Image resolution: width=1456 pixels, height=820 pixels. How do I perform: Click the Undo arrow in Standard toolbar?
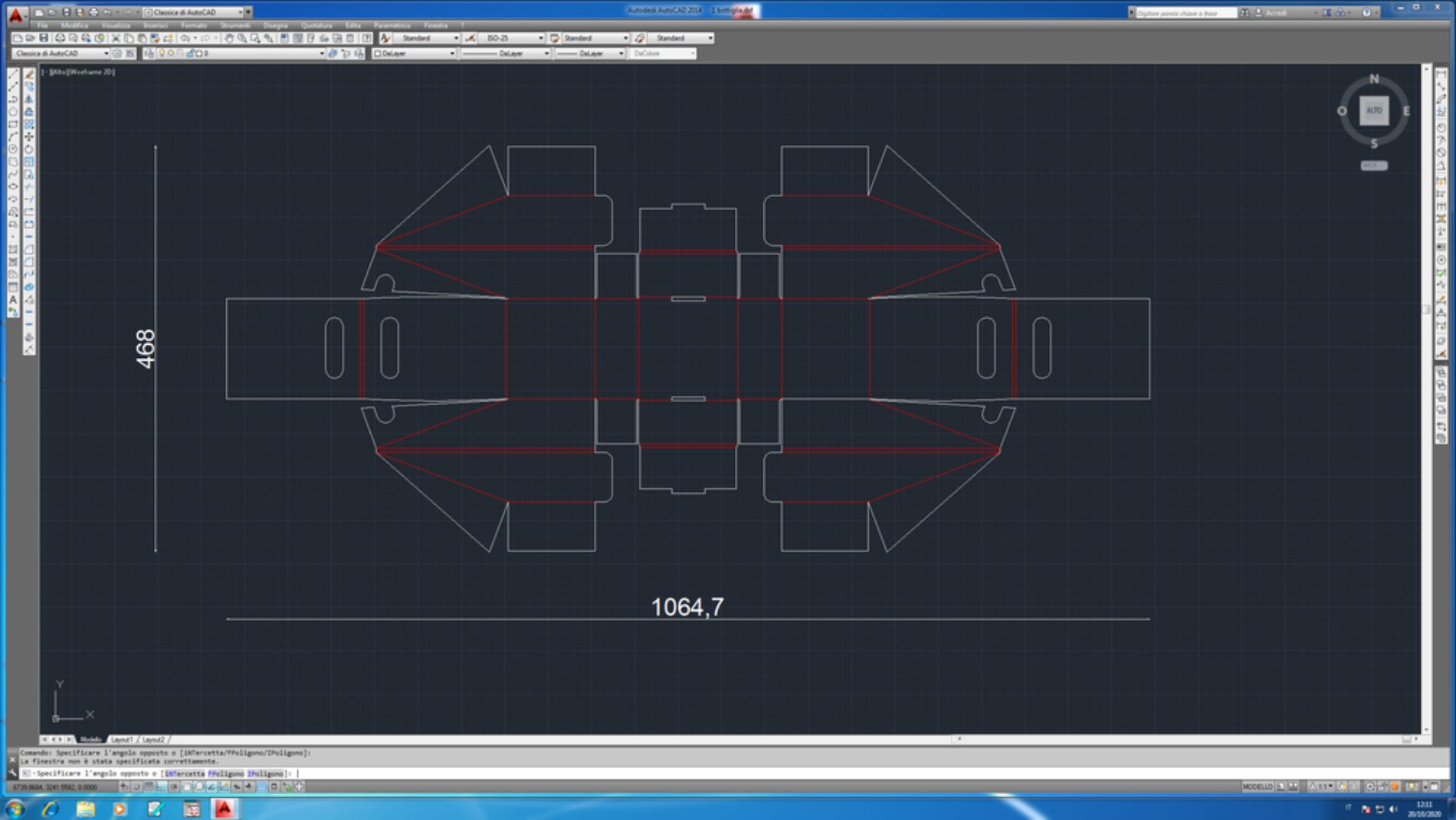[x=185, y=38]
